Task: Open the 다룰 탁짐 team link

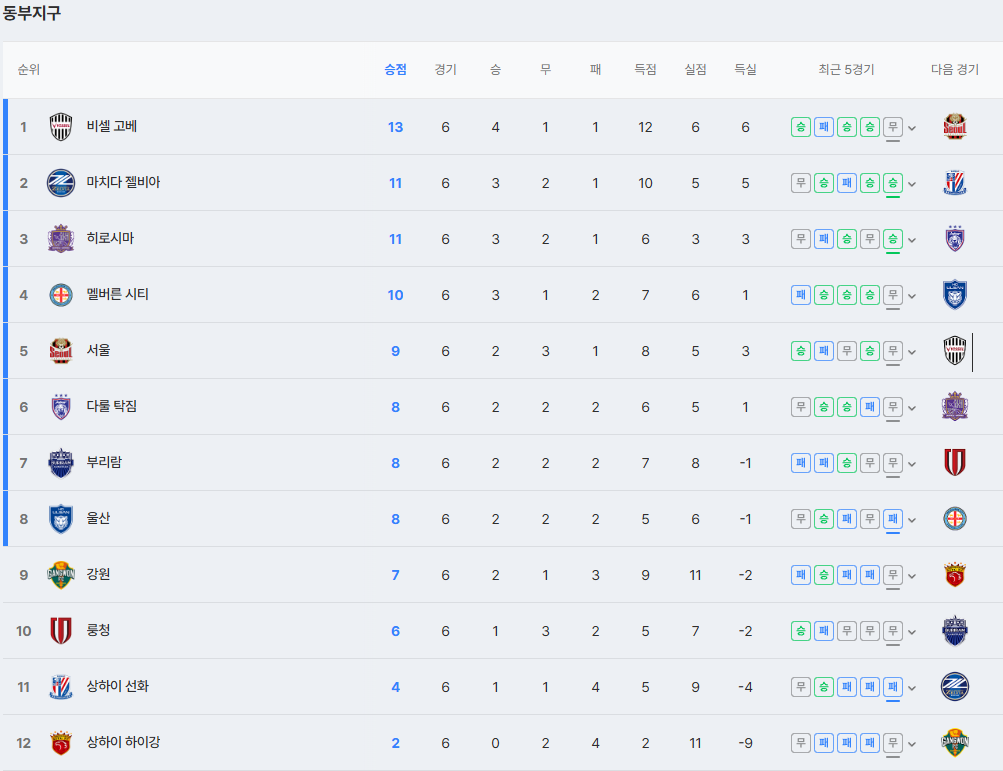Action: 111,406
